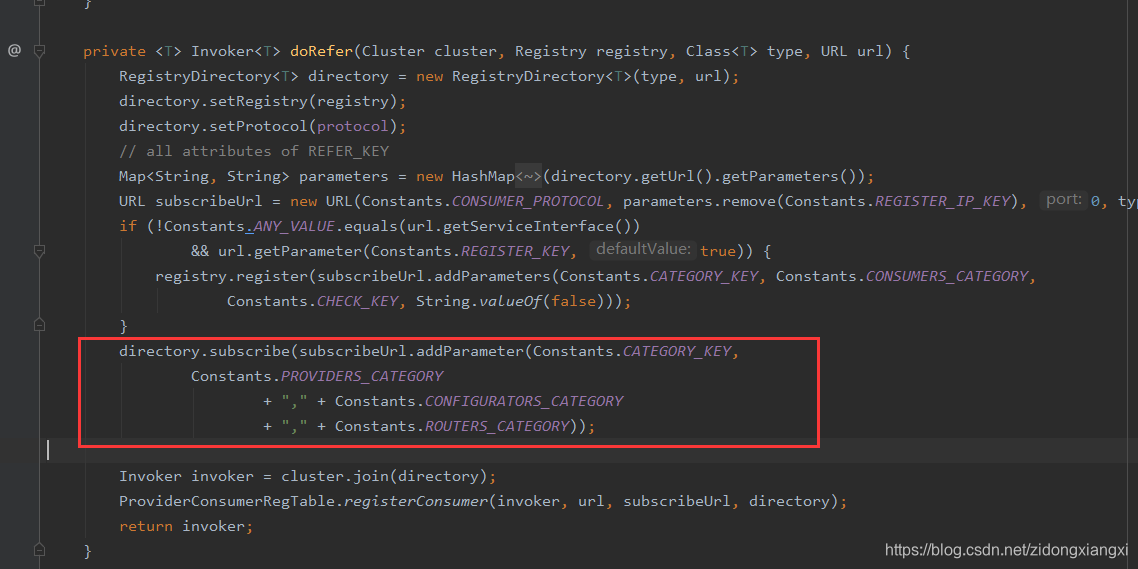Screen dimensions: 1138x569
Task: Click the 'URL url' parameter in the doRefer signature
Action: [x=852, y=52]
